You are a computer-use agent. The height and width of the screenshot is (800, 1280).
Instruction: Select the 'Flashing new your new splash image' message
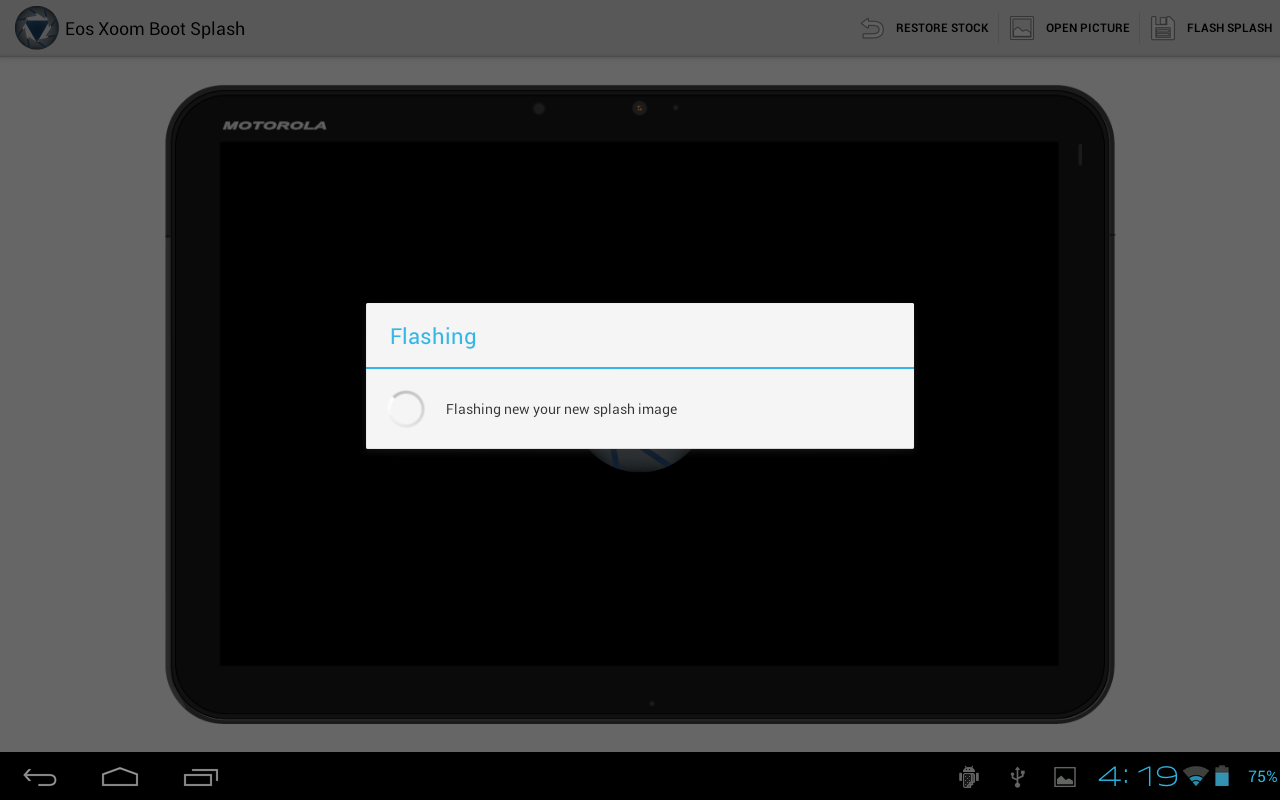coord(561,409)
